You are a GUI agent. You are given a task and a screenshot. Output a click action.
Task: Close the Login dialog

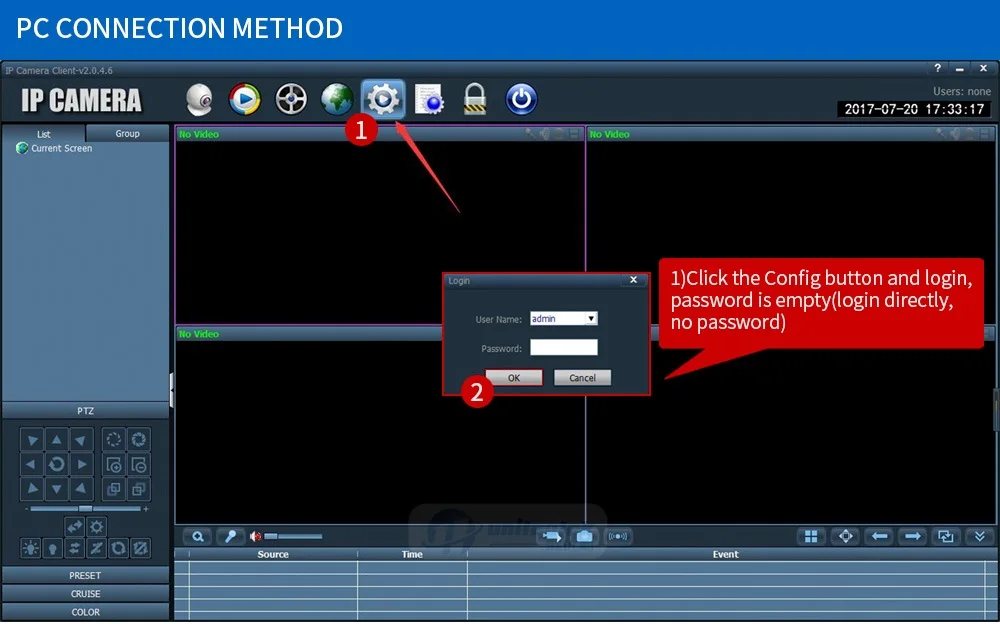(x=633, y=280)
